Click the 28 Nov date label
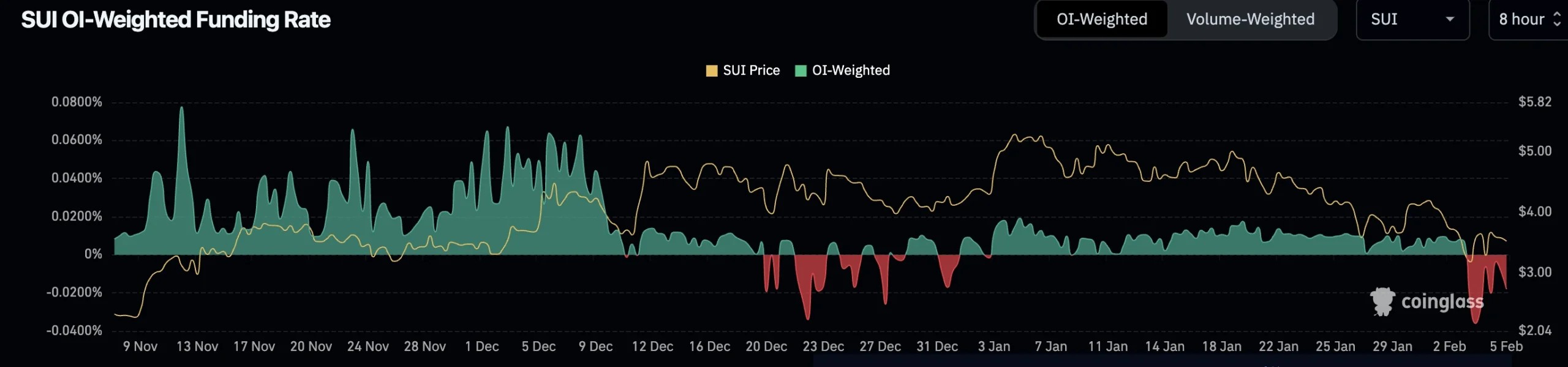Image resolution: width=1568 pixels, height=367 pixels. (425, 347)
